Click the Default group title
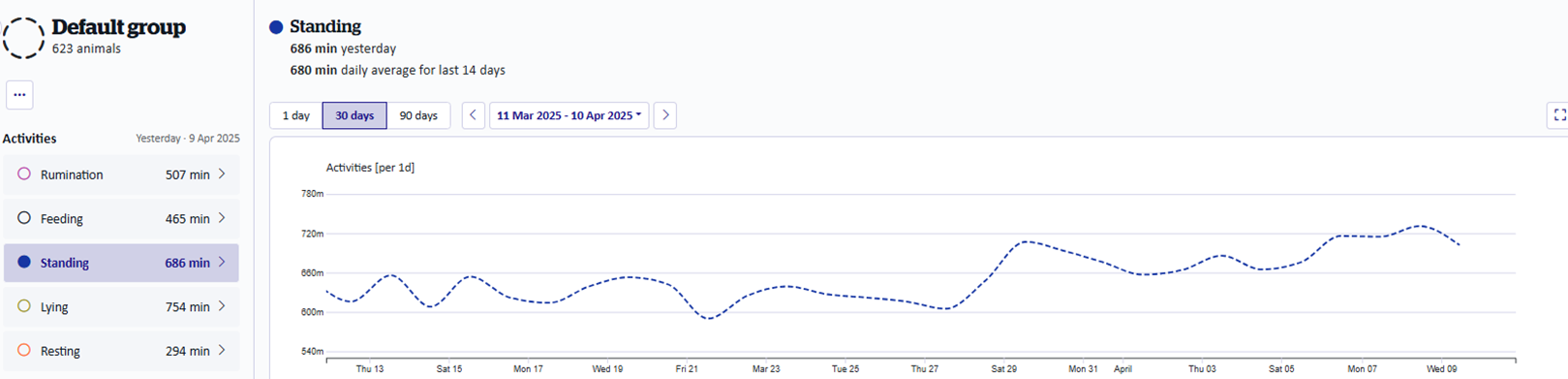 (118, 28)
